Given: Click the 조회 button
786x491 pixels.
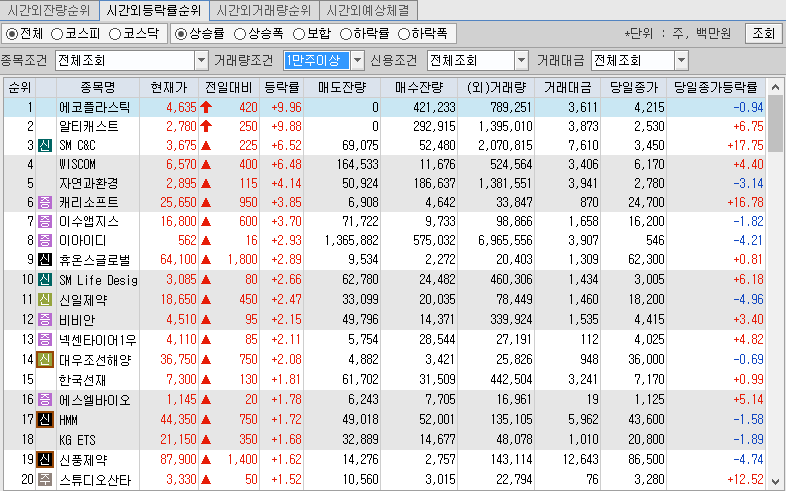Looking at the screenshot, I should click(763, 34).
